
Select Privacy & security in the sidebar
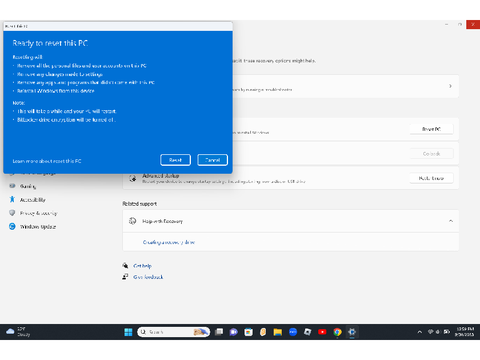[38, 213]
